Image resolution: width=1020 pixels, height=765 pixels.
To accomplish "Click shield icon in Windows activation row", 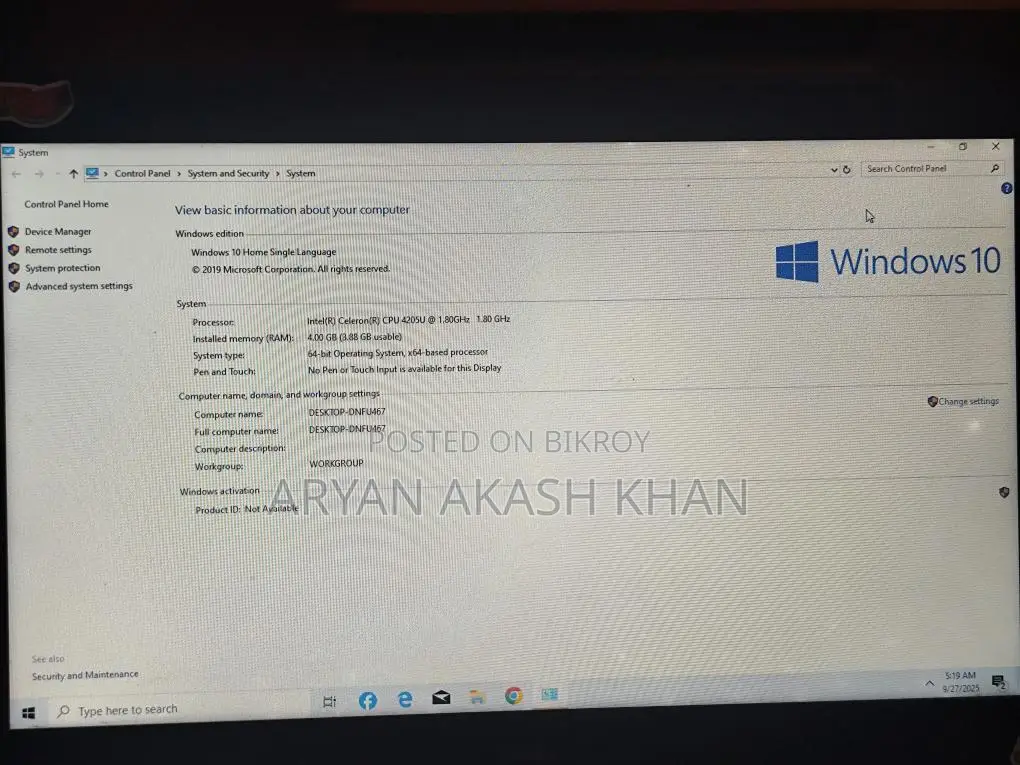I will point(1004,492).
